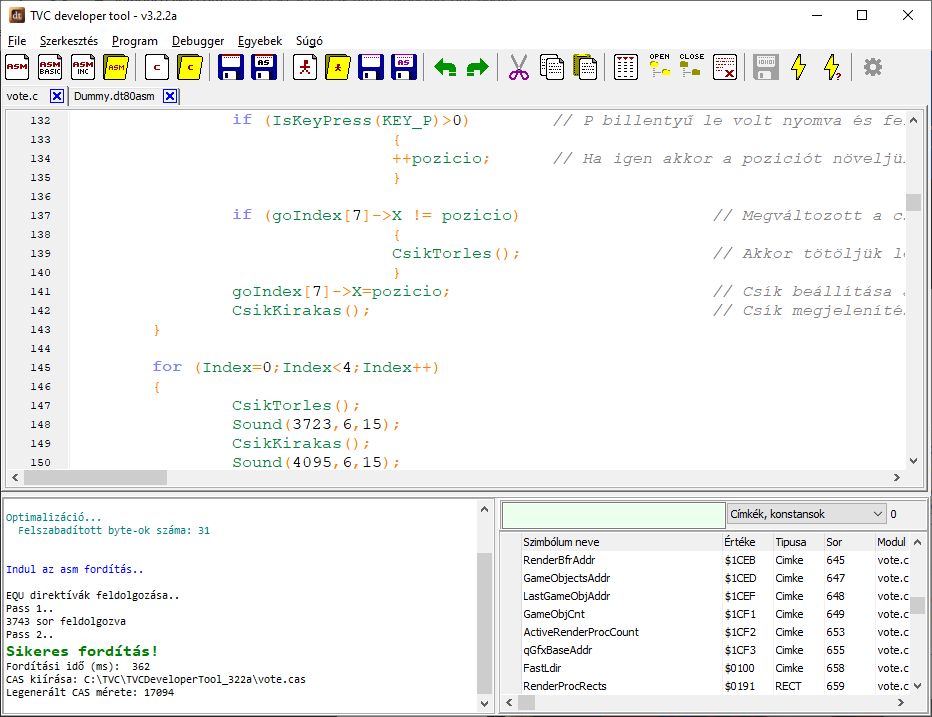Image resolution: width=932 pixels, height=717 pixels.
Task: Open the Címkék, konstansok dropdown
Action: click(x=806, y=514)
